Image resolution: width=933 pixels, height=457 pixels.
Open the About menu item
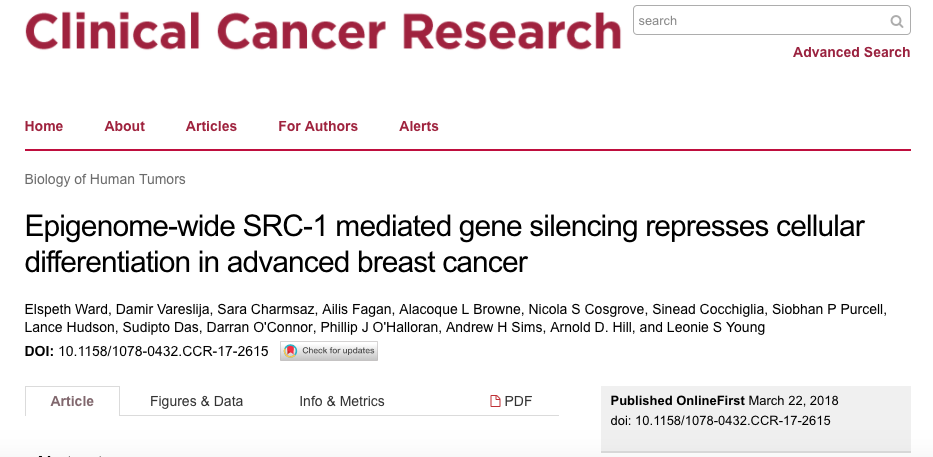coord(124,126)
